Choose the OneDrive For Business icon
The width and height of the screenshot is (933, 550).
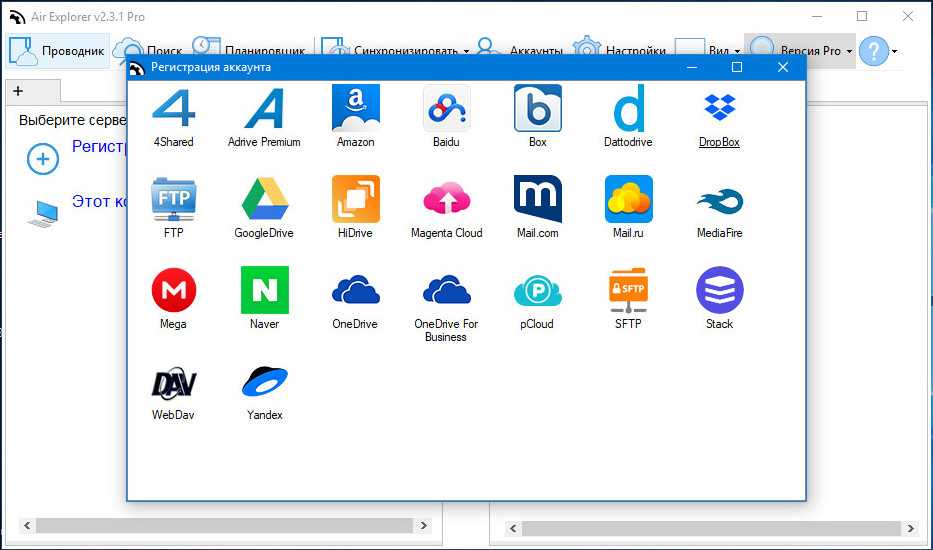pos(446,291)
